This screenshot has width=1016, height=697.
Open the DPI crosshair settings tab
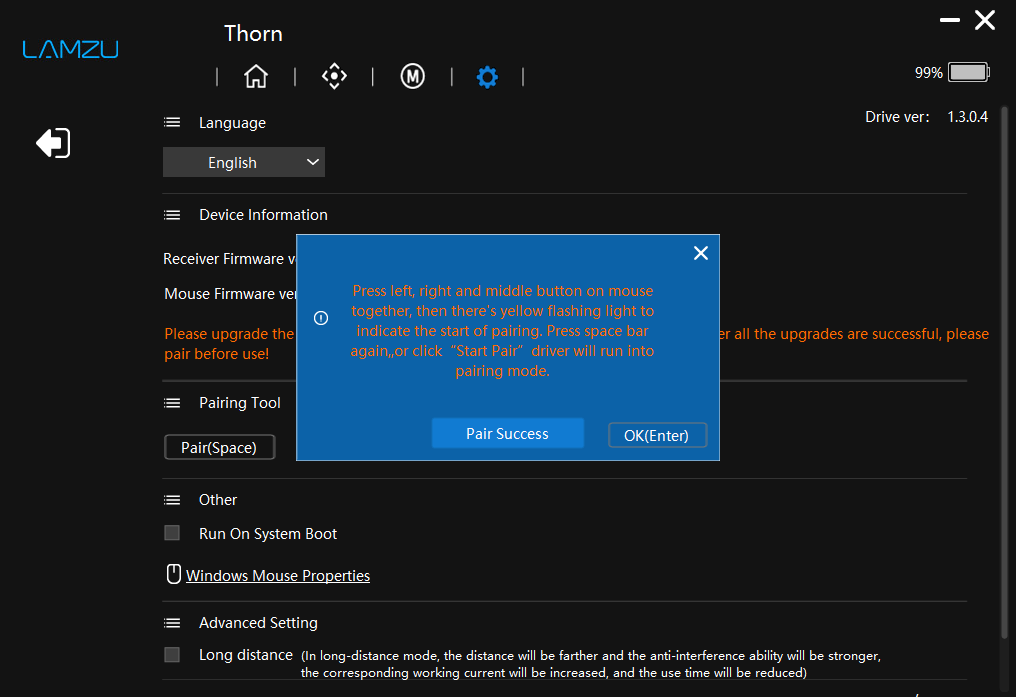pyautogui.click(x=334, y=76)
